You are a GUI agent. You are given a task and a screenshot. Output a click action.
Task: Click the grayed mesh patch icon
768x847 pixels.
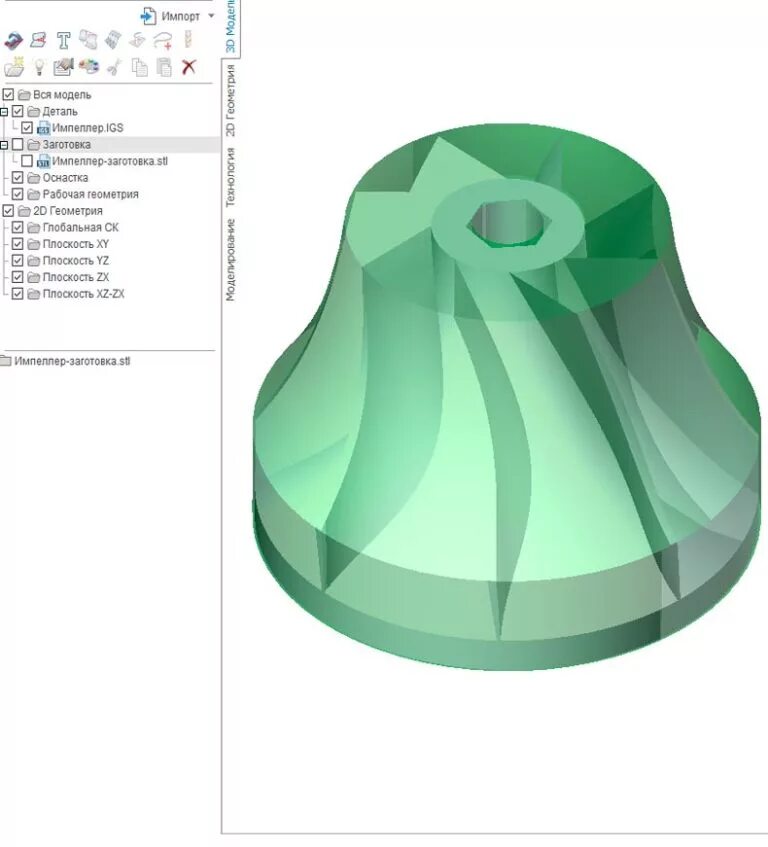coord(113,39)
